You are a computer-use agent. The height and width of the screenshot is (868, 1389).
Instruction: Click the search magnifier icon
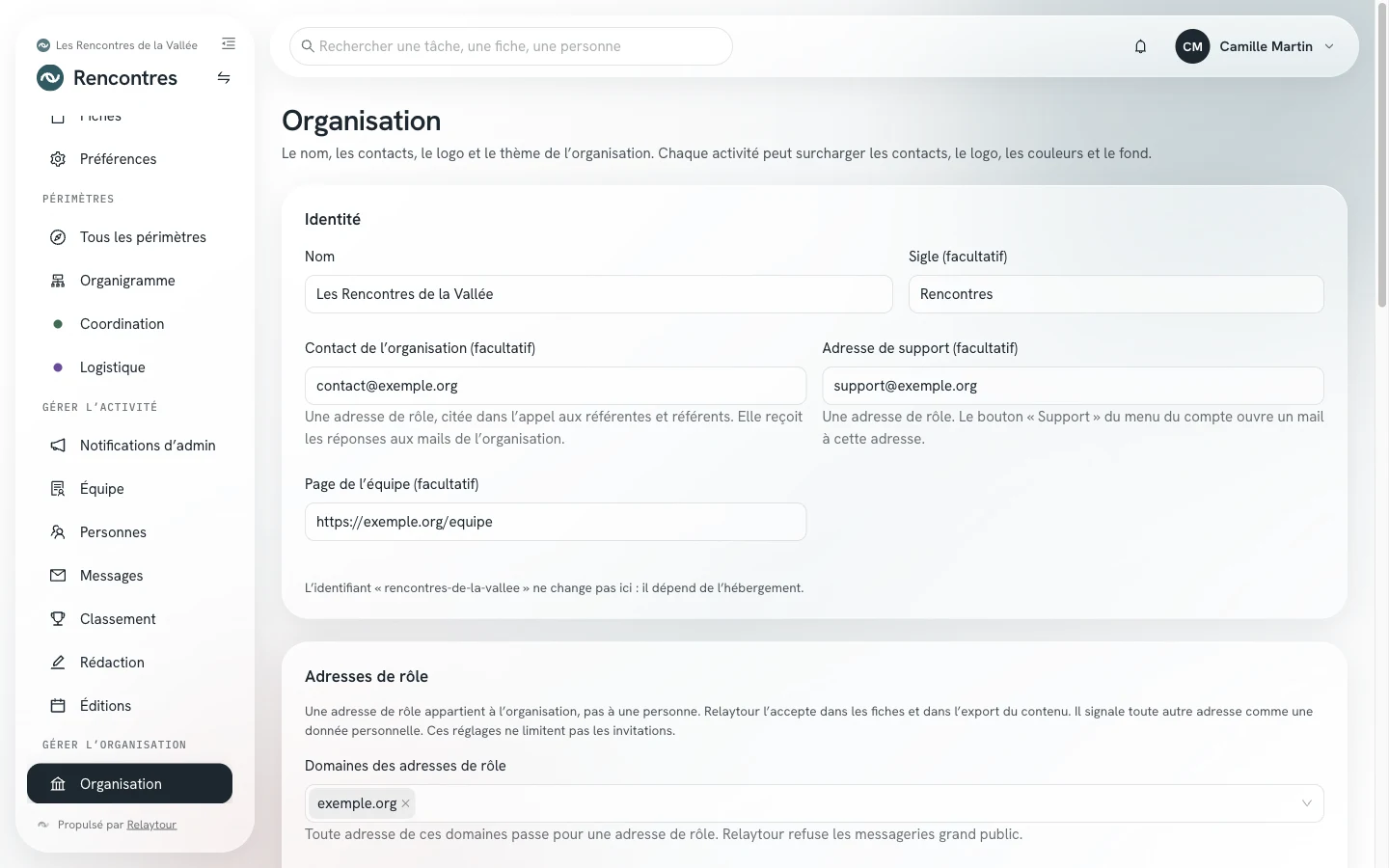point(308,46)
